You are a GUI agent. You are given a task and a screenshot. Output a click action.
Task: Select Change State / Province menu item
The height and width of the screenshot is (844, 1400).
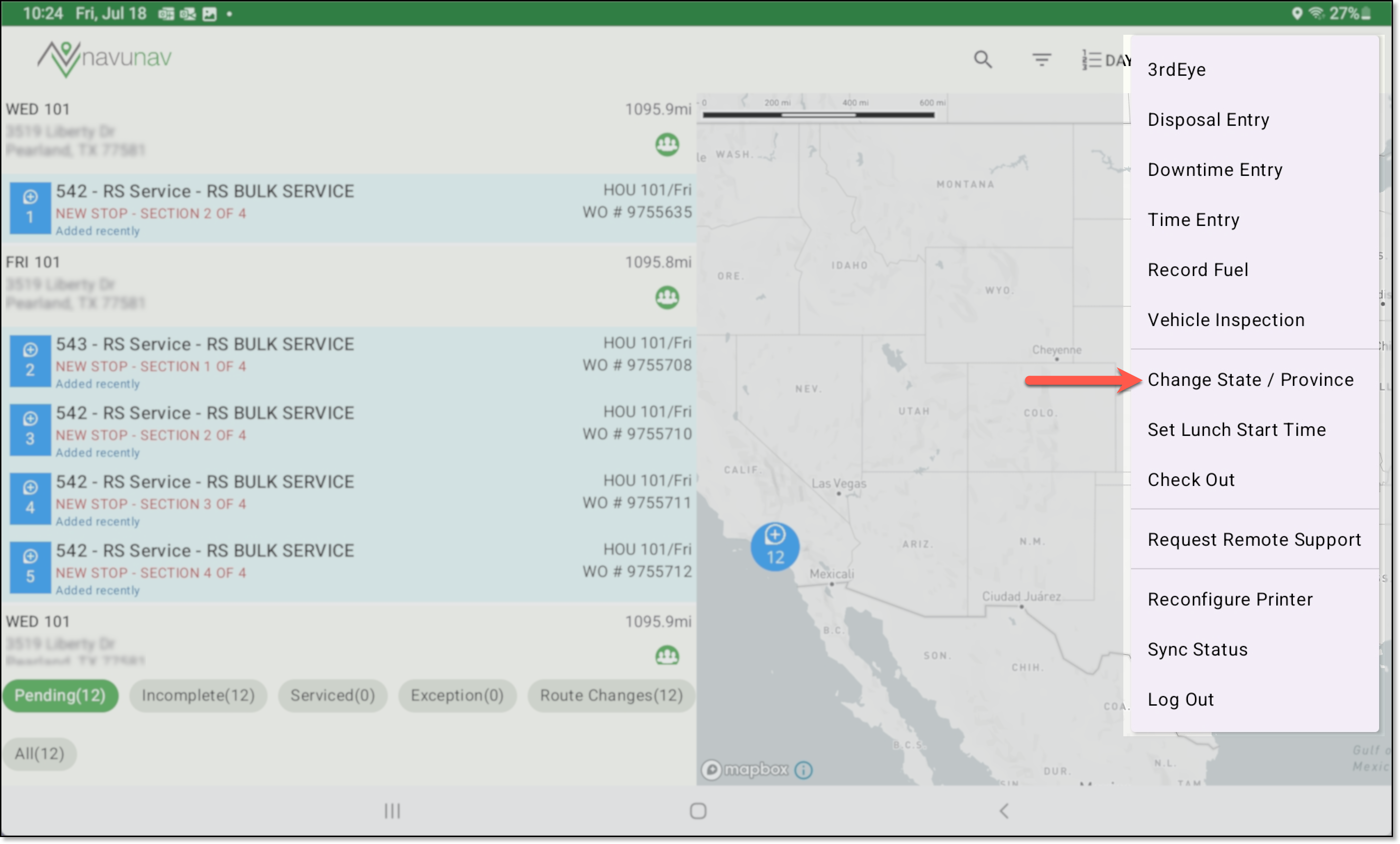pos(1250,380)
